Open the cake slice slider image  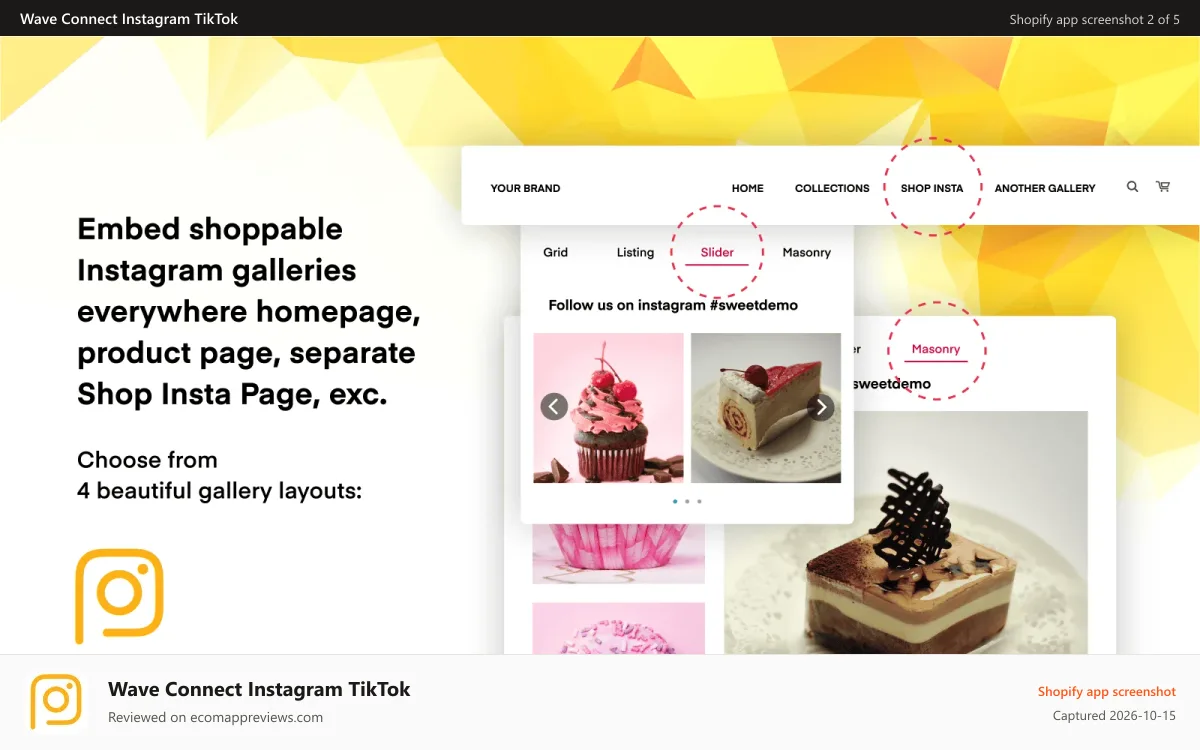click(766, 408)
